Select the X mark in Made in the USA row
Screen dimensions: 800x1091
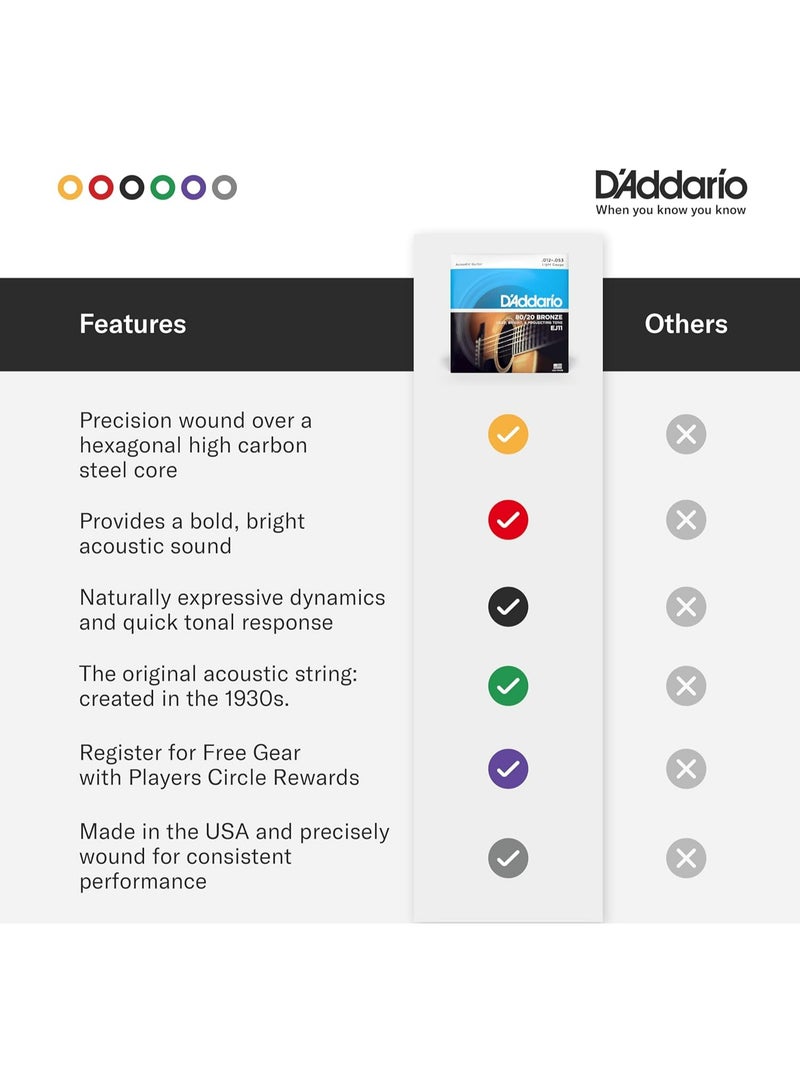point(686,858)
